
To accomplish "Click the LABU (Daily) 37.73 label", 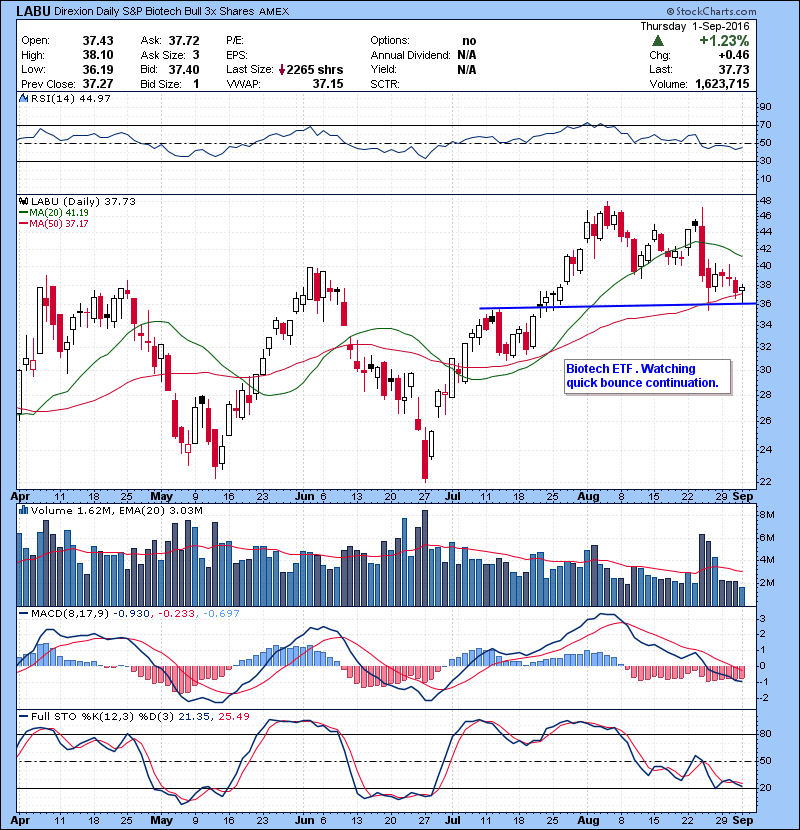I will coord(83,201).
